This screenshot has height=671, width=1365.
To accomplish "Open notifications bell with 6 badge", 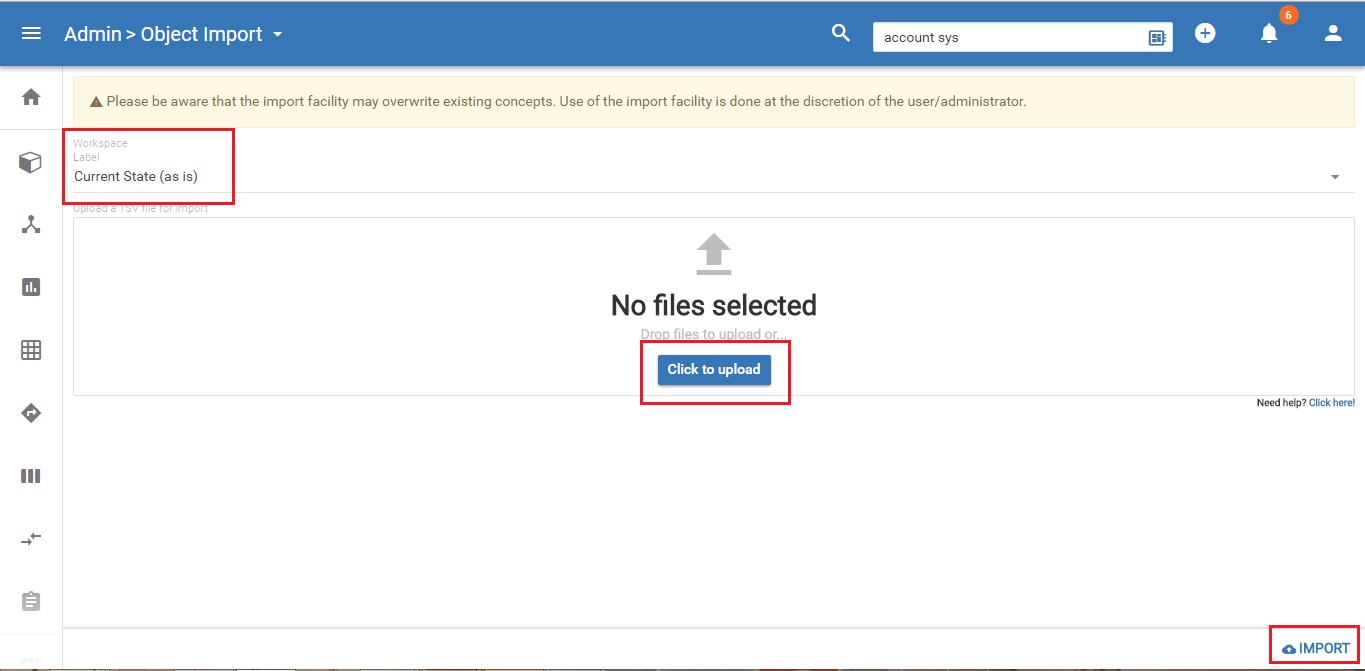I will pyautogui.click(x=1269, y=34).
